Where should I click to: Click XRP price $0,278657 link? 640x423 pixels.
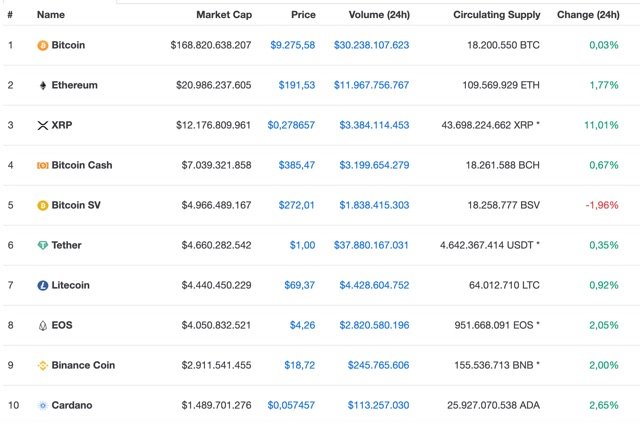291,125
